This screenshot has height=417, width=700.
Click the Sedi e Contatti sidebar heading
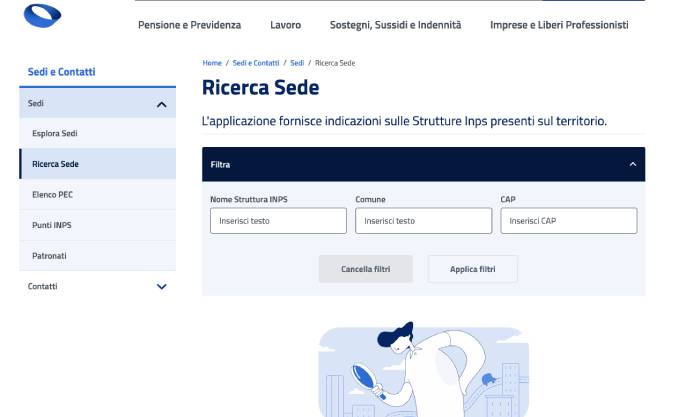coord(62,72)
